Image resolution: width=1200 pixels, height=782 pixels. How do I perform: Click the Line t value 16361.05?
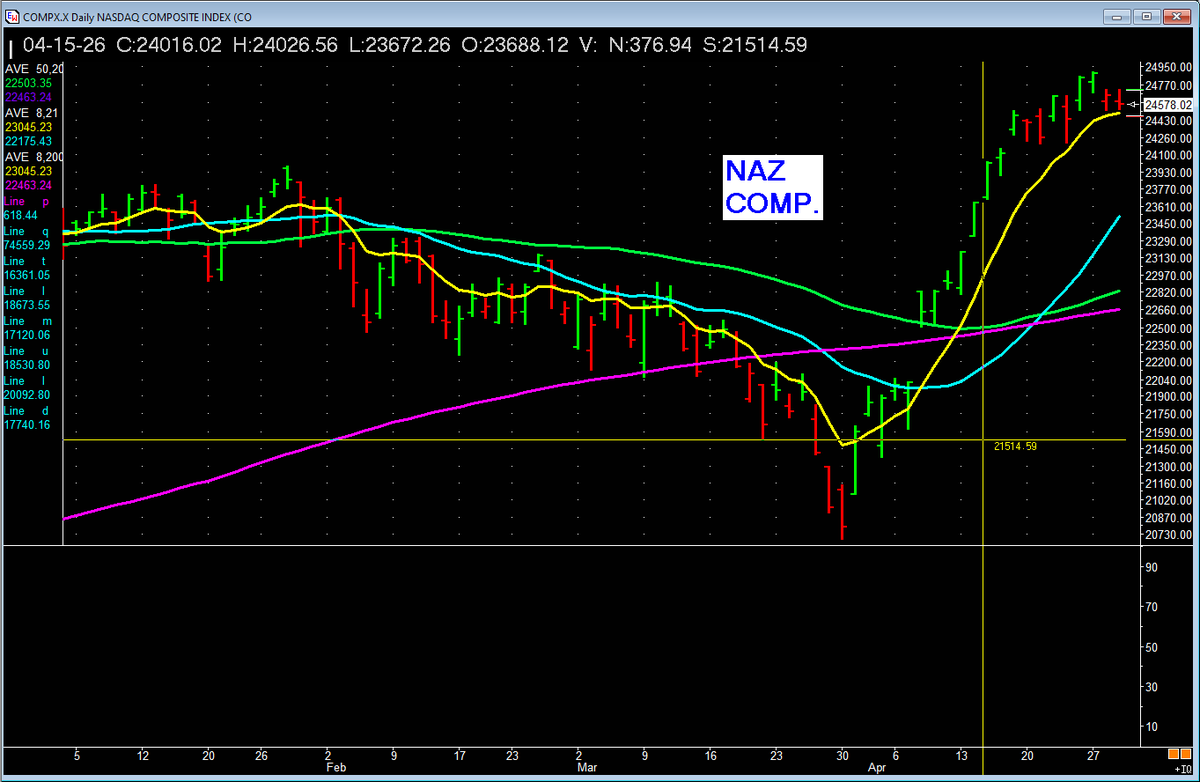coord(28,275)
